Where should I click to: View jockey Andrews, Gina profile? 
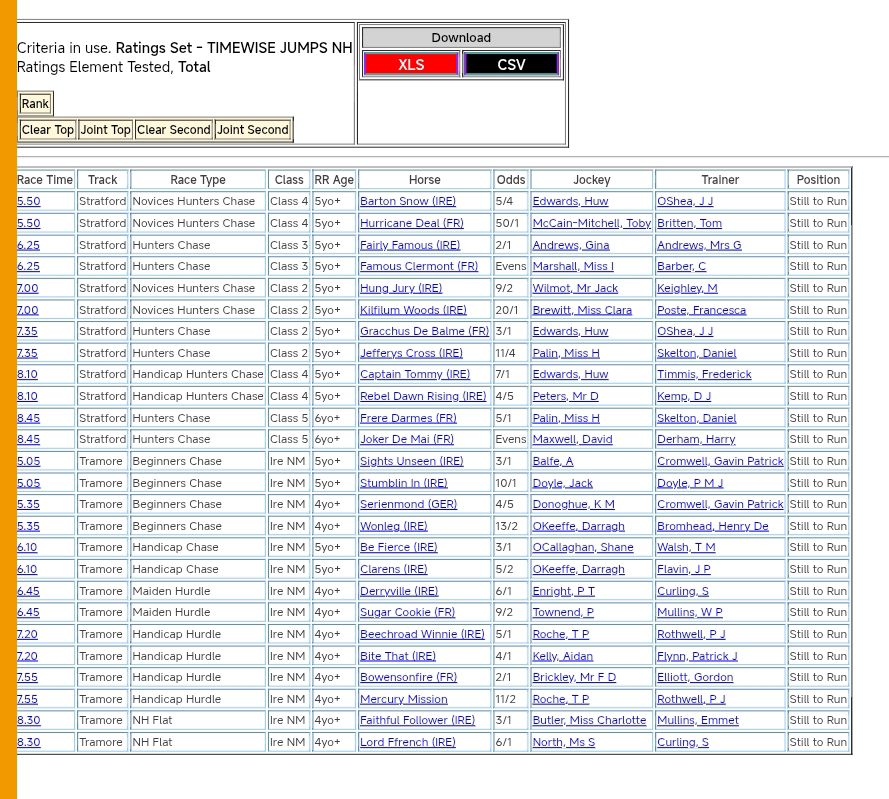click(570, 245)
